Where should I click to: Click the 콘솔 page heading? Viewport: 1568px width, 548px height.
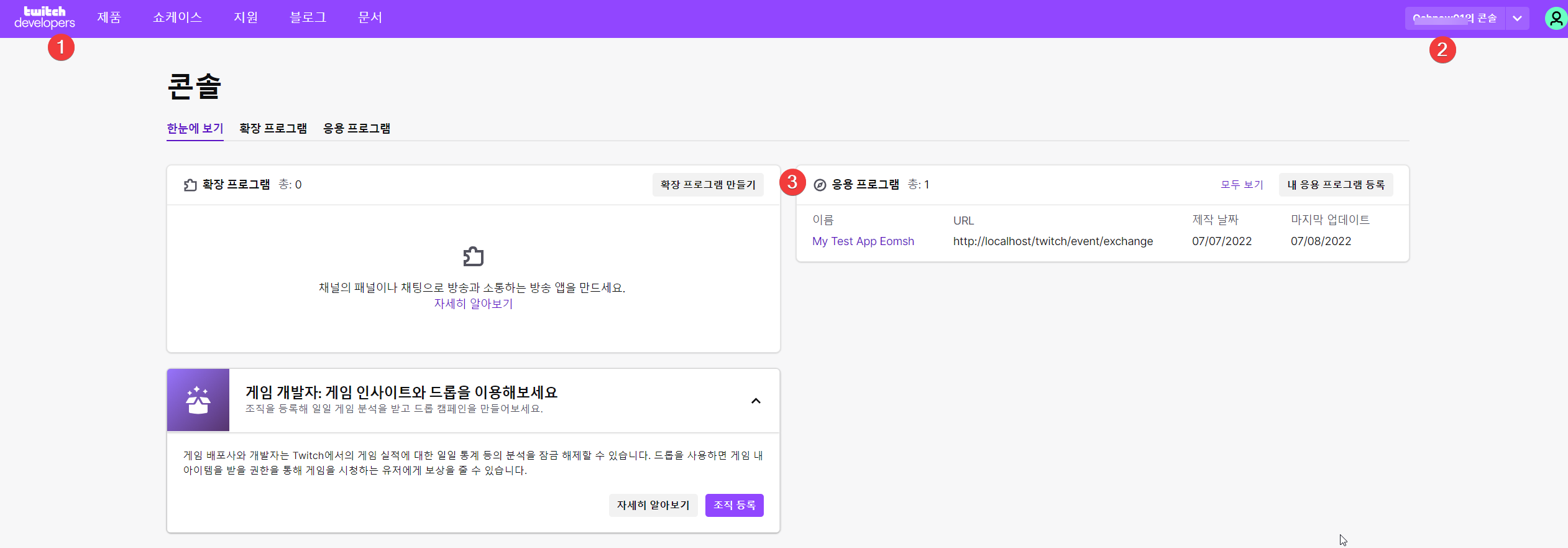pyautogui.click(x=195, y=86)
